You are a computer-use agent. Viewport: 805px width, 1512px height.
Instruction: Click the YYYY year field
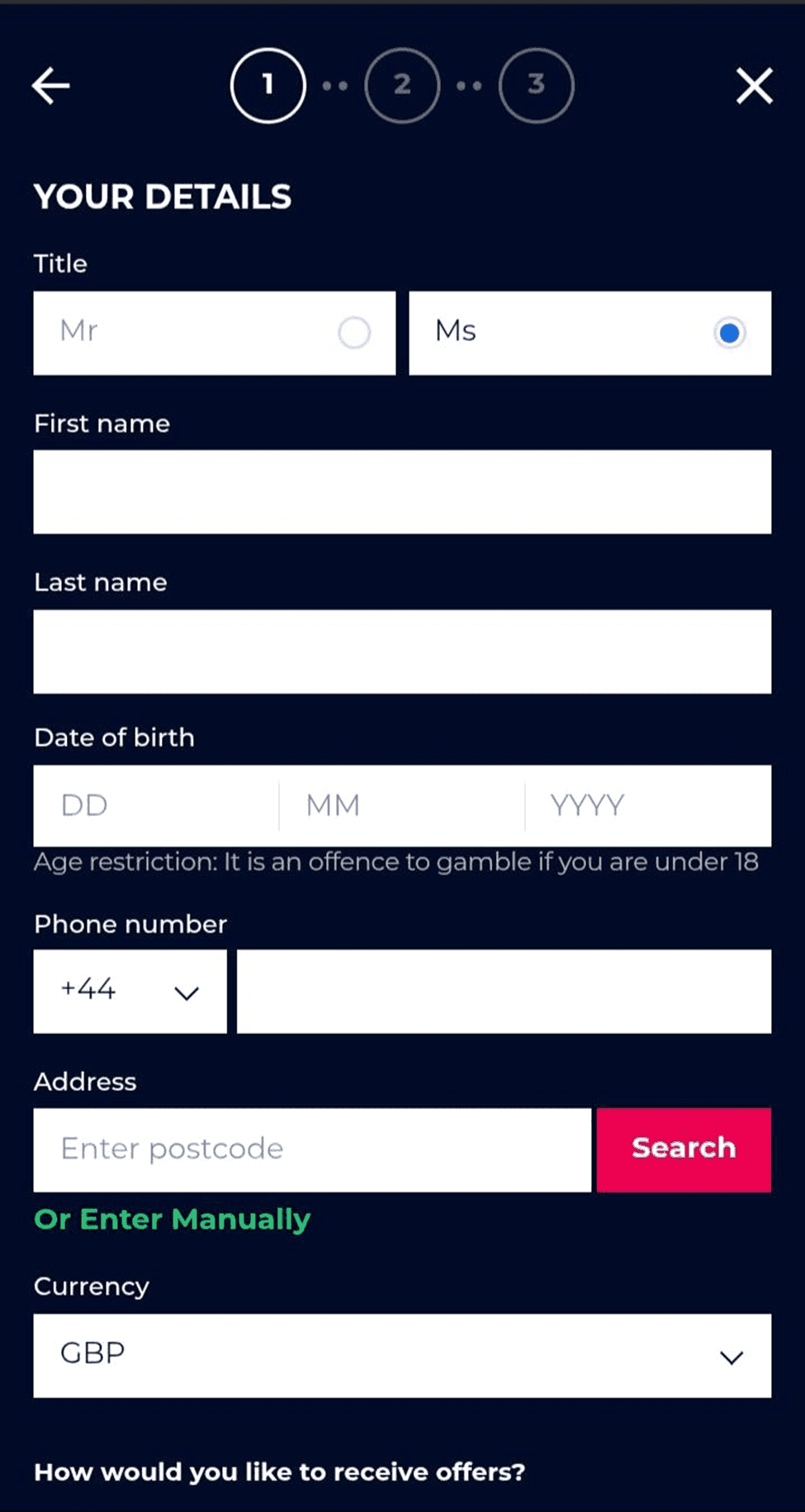point(648,805)
